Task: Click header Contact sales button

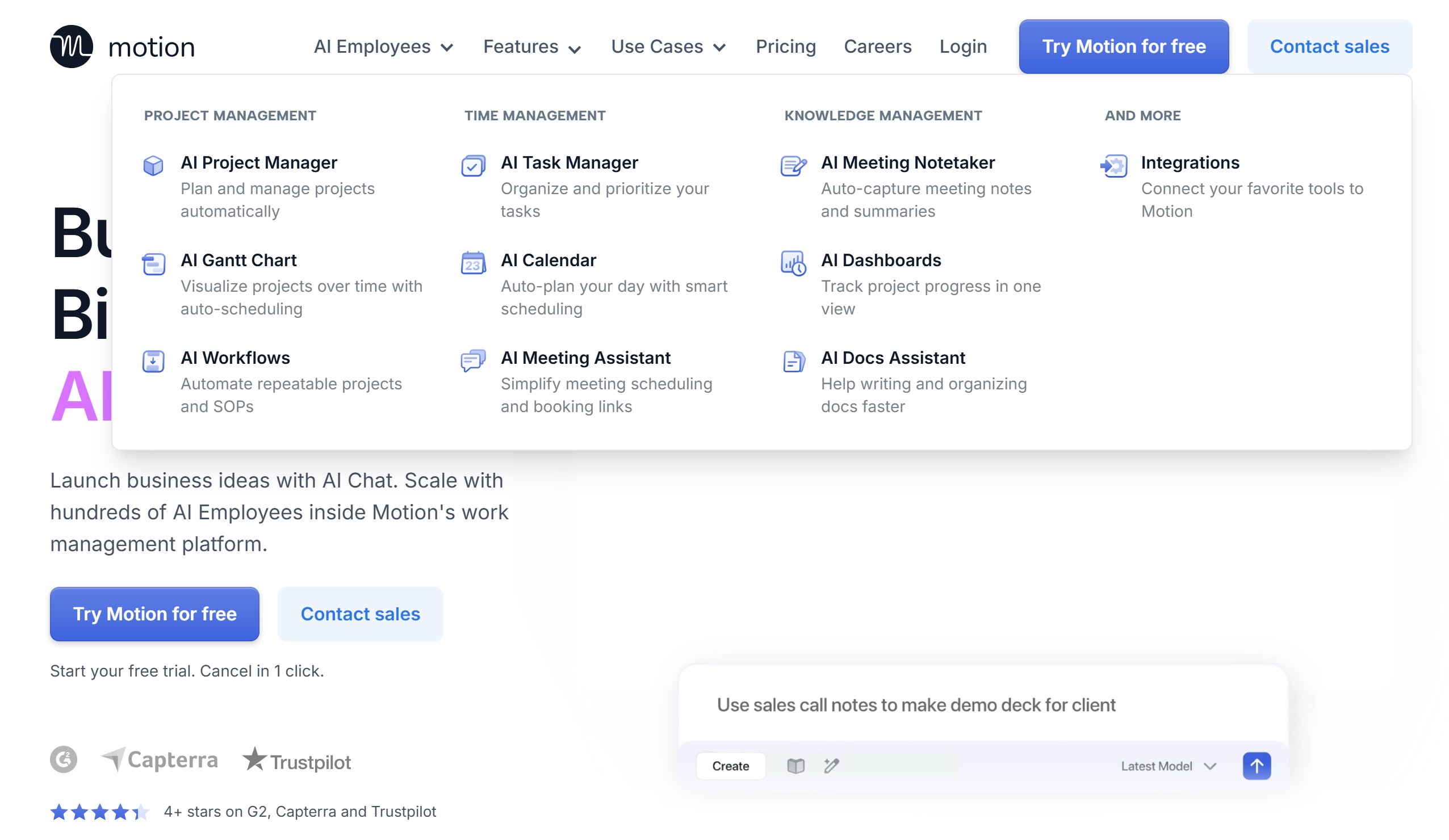Action: point(1329,47)
